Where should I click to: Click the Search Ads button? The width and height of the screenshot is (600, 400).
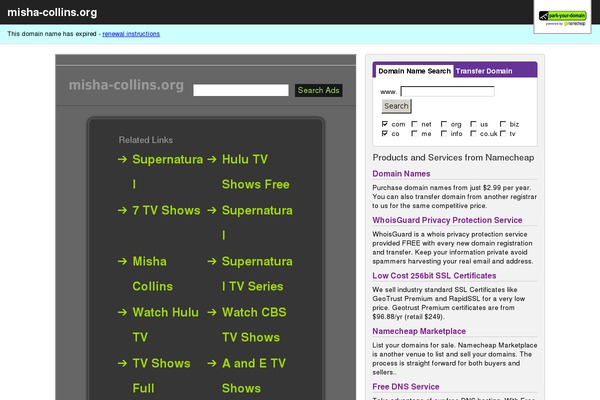click(x=318, y=90)
